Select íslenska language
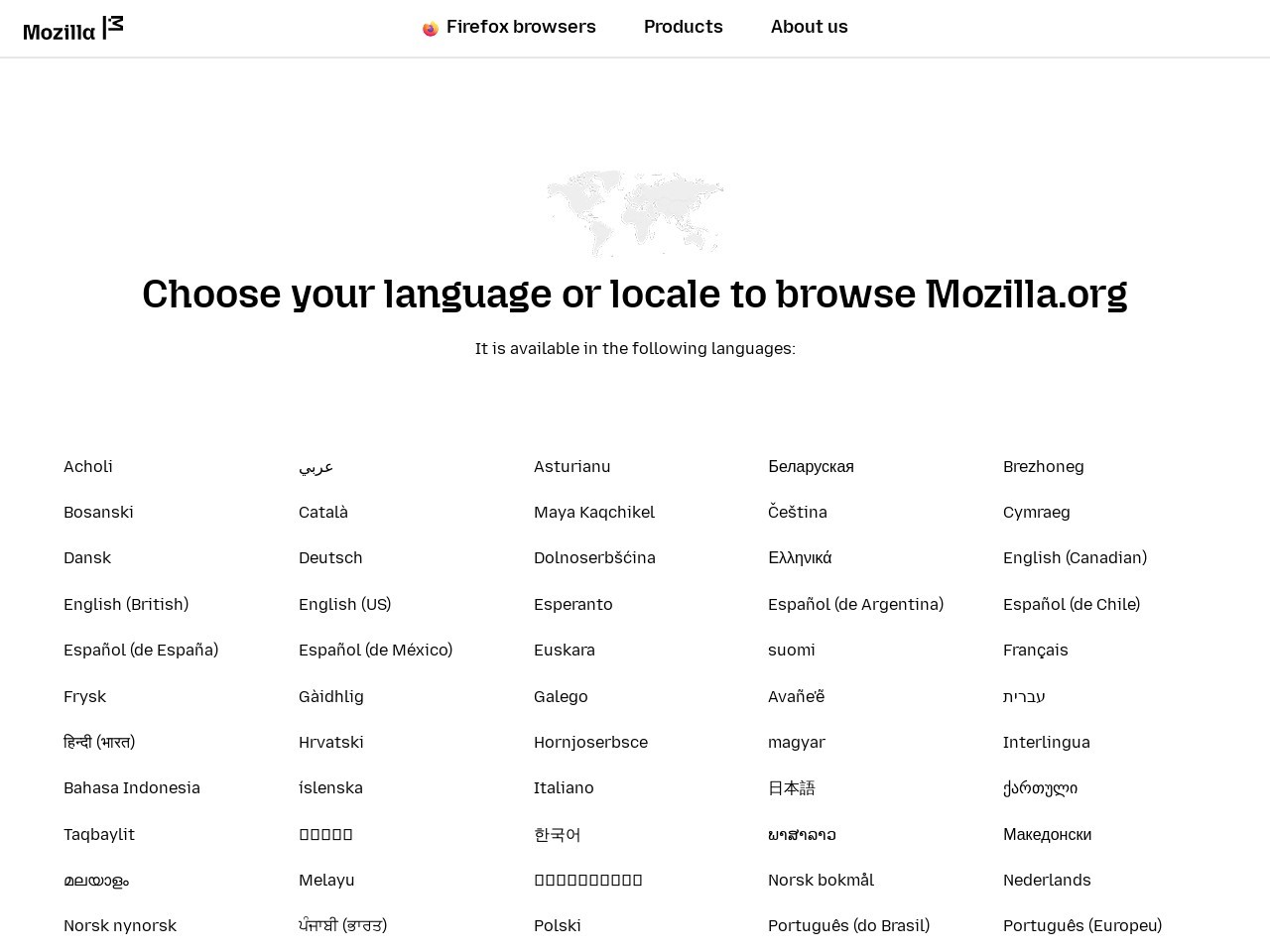Viewport: 1270px width, 952px height. coord(330,787)
